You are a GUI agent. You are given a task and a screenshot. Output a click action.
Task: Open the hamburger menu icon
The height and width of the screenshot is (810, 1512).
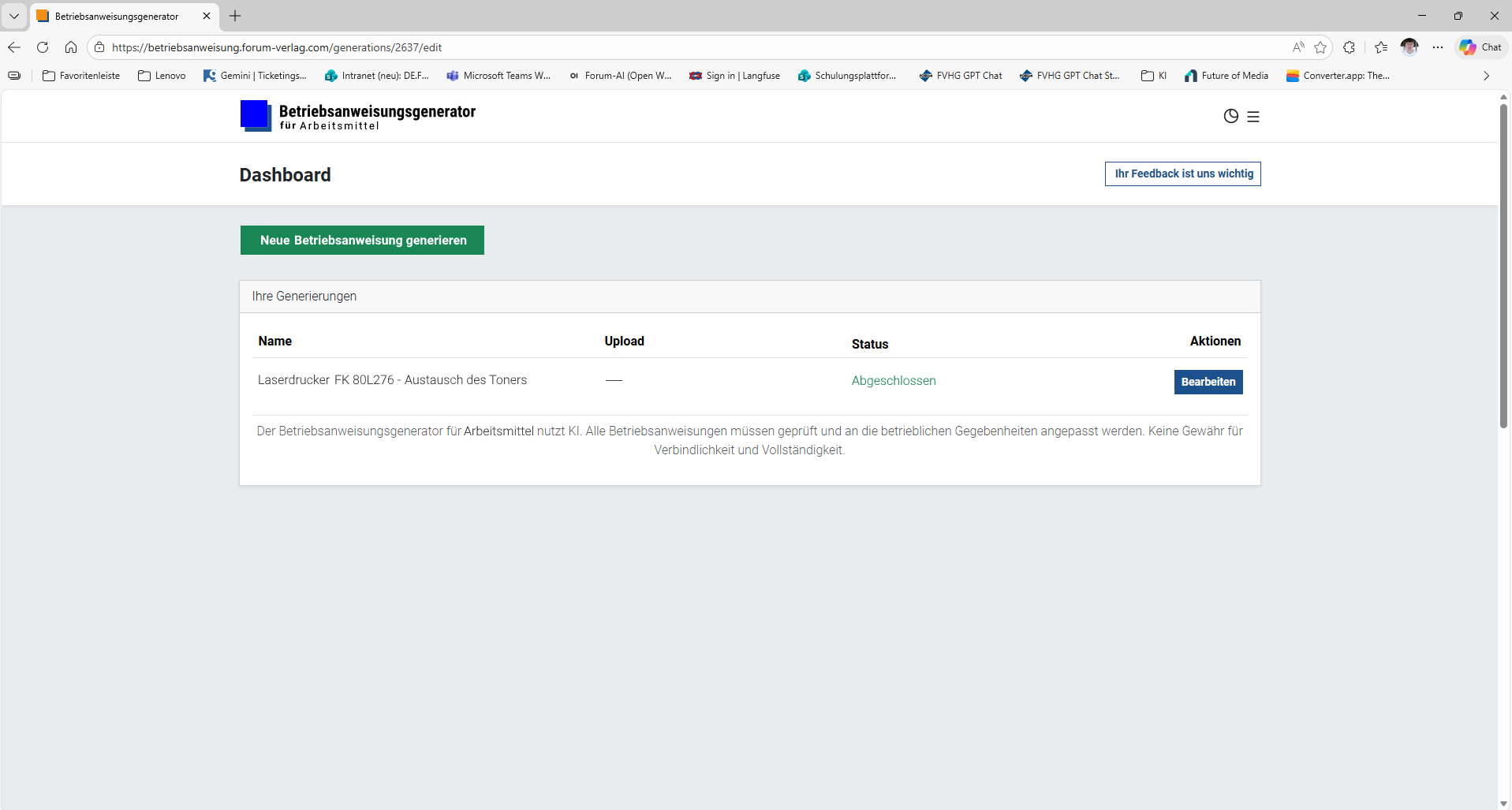[1253, 117]
